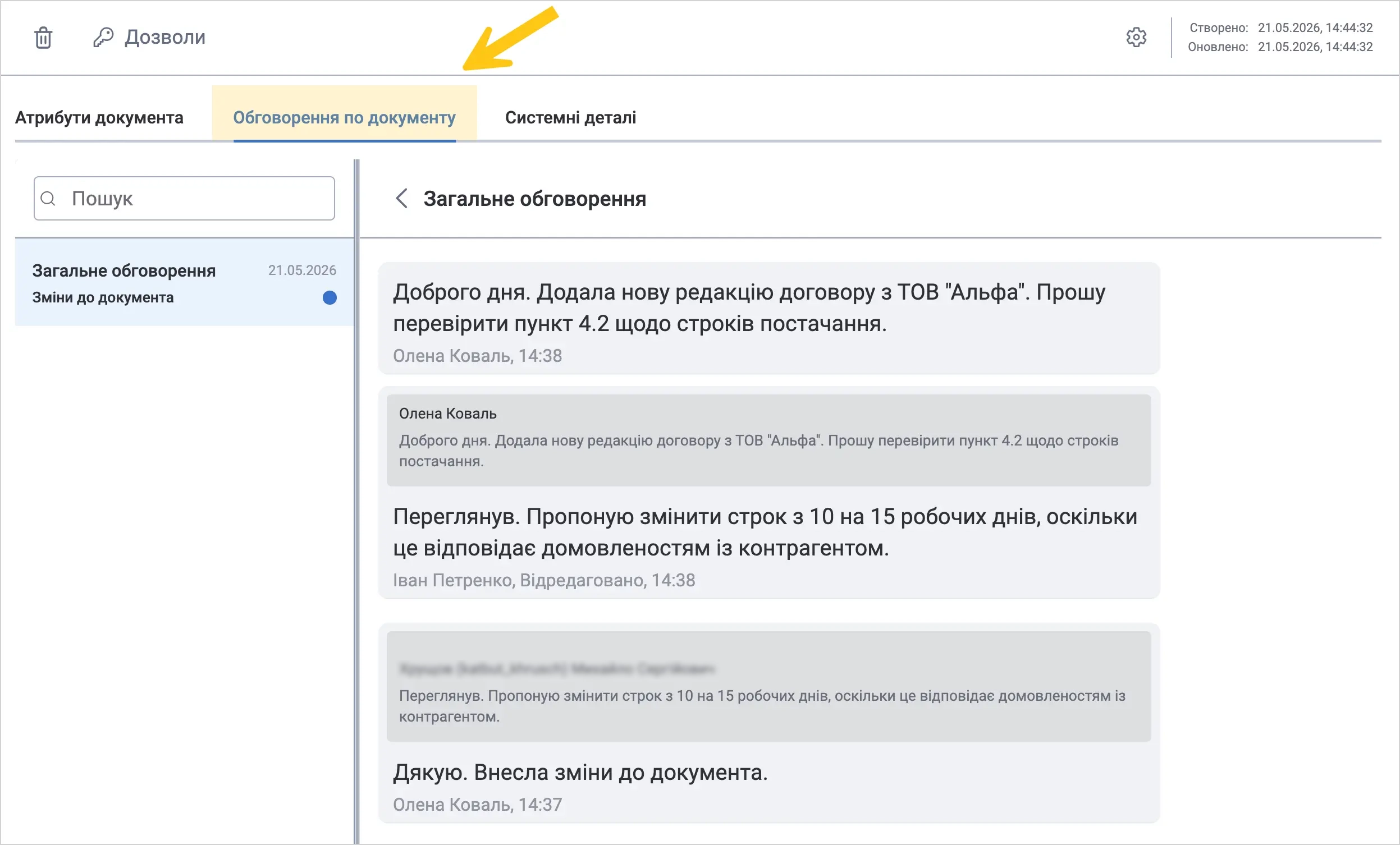
Task: Open Дозволи permissions
Action: point(165,37)
